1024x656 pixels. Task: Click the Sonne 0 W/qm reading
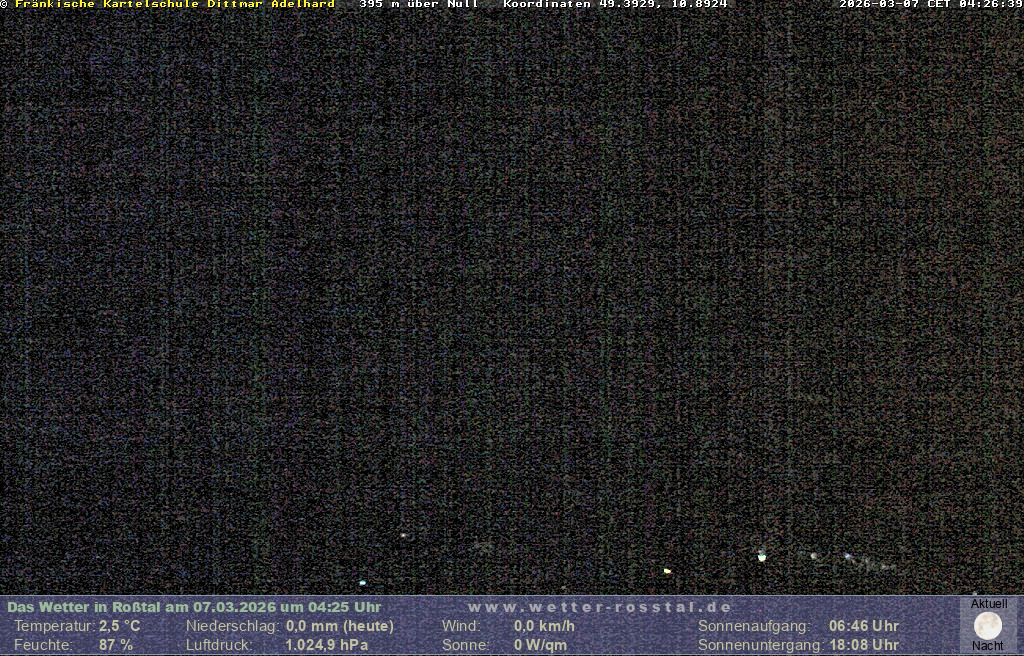tap(541, 645)
